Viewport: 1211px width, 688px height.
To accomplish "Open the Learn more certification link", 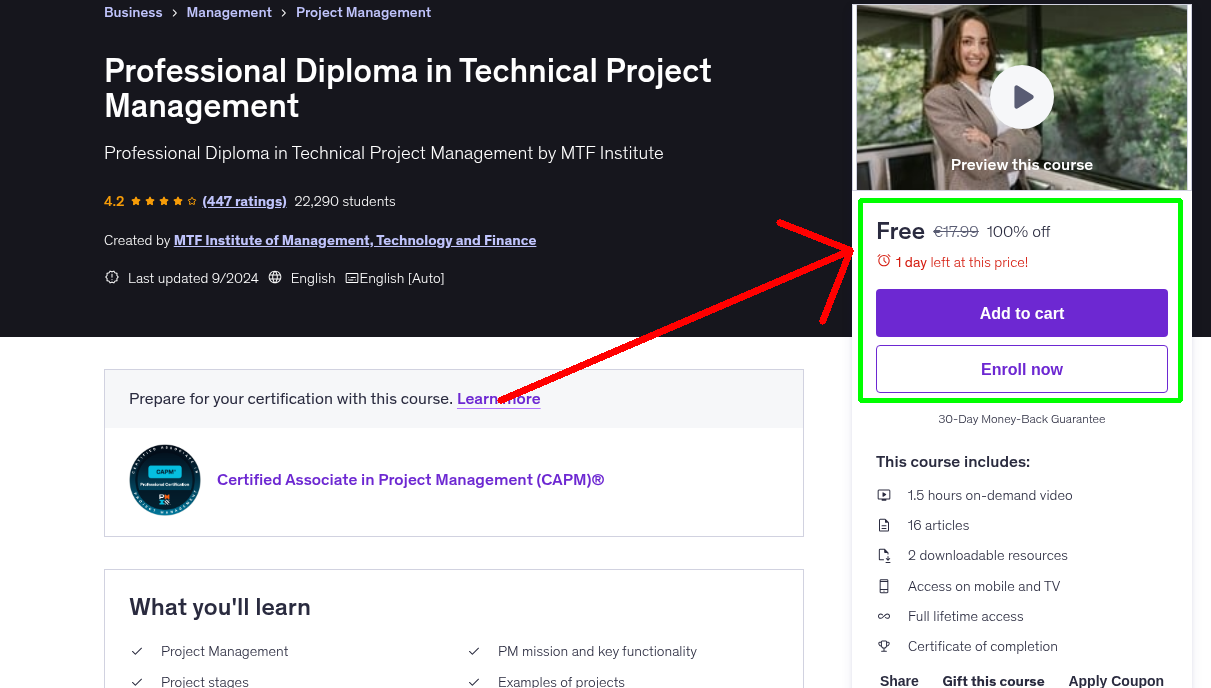I will pos(498,398).
